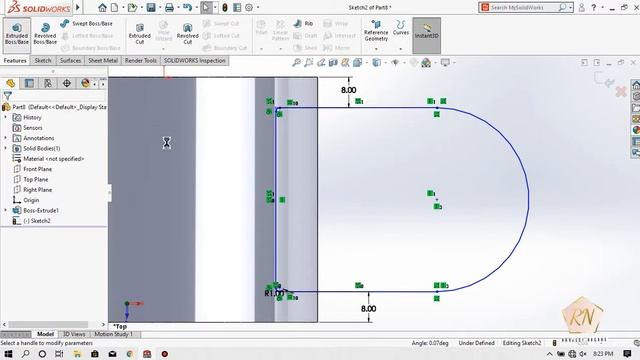Open the Options gear icon

(x=249, y=7)
